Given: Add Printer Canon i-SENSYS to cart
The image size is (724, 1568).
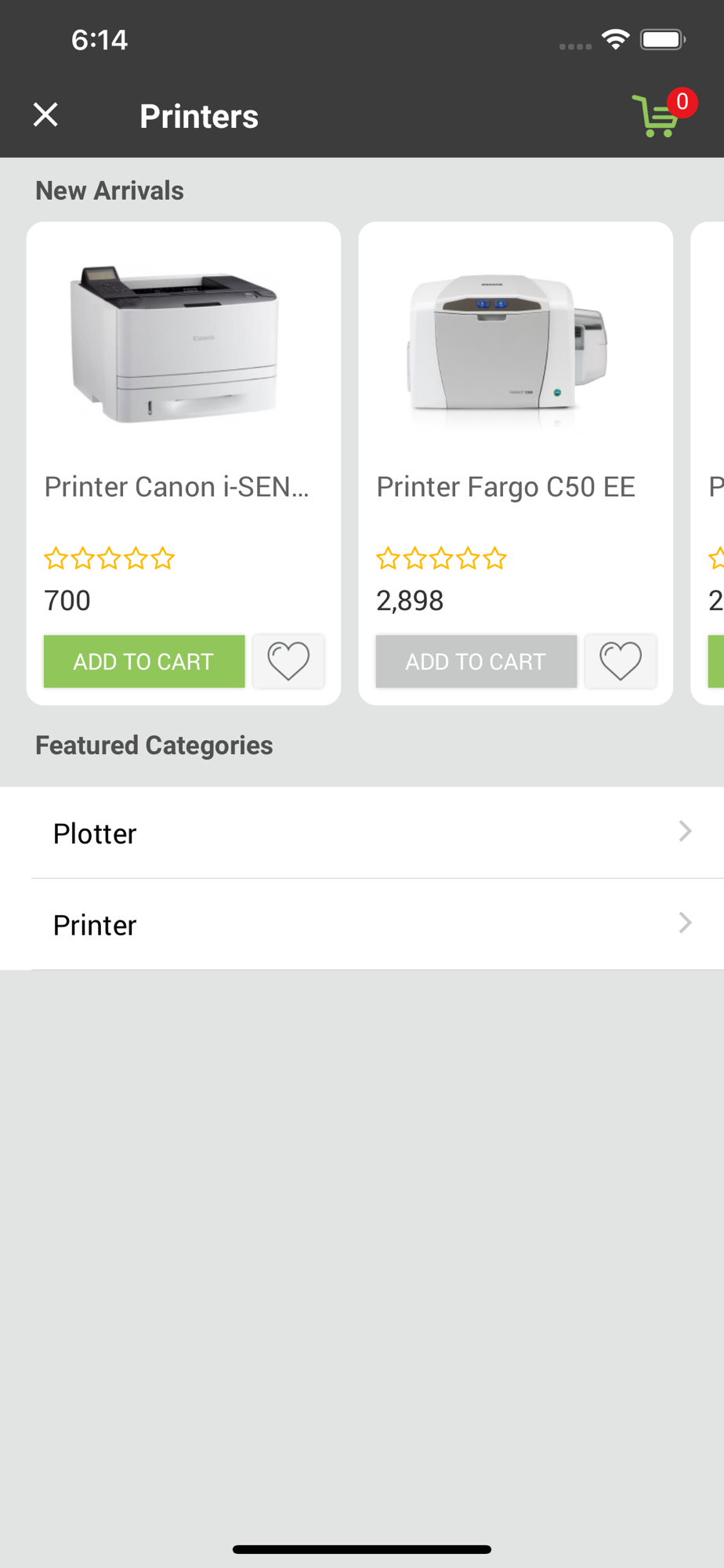Looking at the screenshot, I should pos(144,661).
